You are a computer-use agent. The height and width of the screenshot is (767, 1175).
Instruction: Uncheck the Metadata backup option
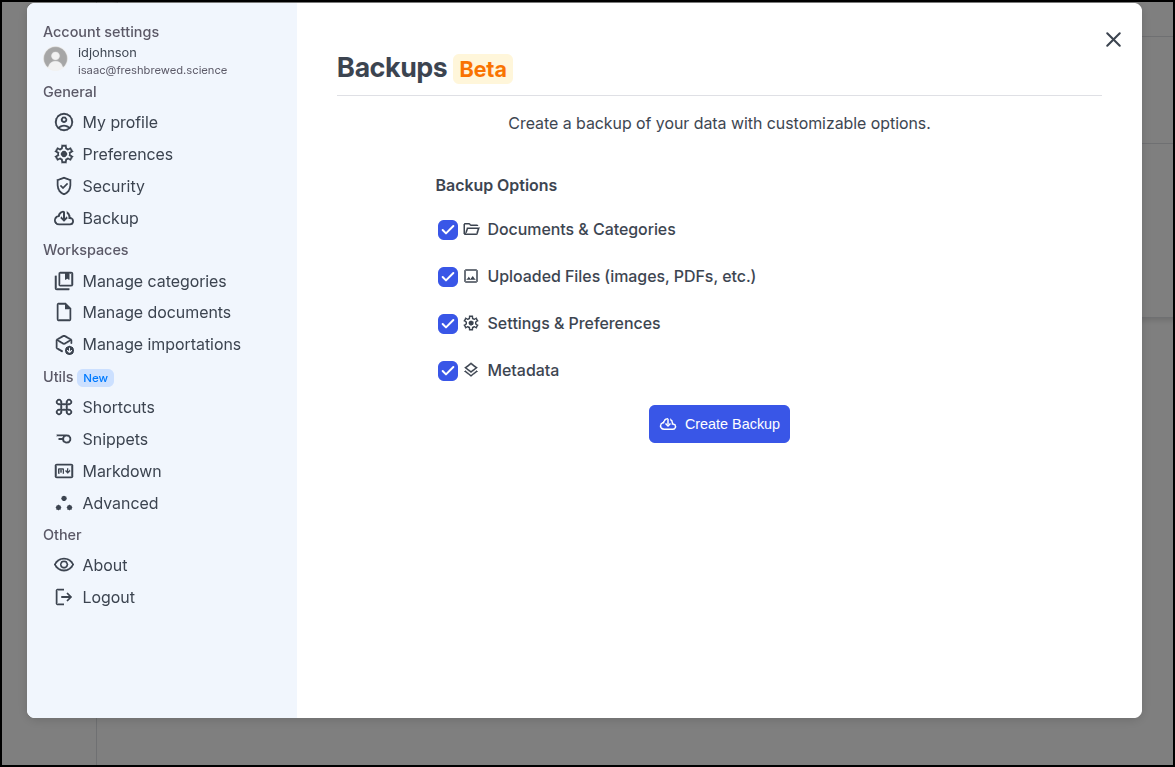coord(448,371)
